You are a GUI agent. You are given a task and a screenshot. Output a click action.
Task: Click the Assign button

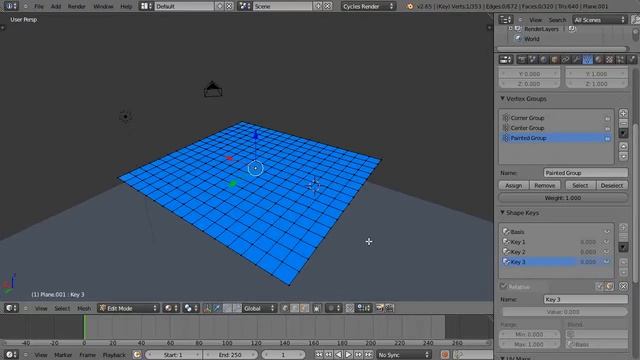(513, 185)
